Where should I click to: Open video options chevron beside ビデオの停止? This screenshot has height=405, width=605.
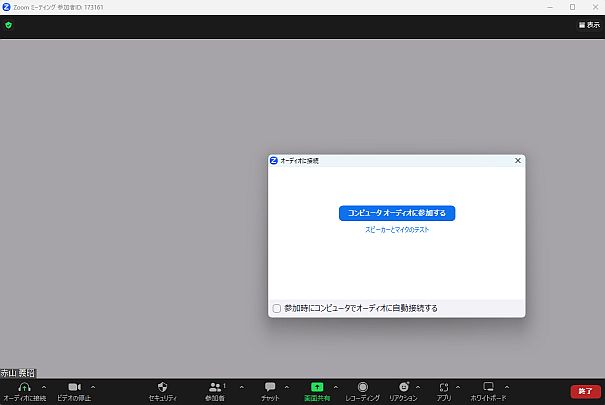(x=93, y=387)
